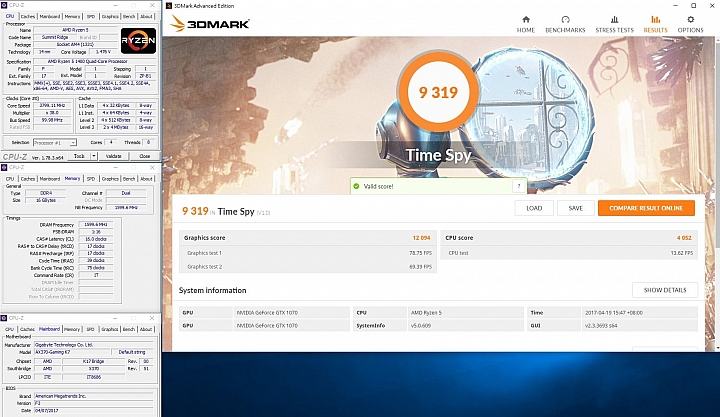Click the AX370-Gaming K7 model field in the Mainboard window
The height and width of the screenshot is (417, 720).
click(x=72, y=352)
